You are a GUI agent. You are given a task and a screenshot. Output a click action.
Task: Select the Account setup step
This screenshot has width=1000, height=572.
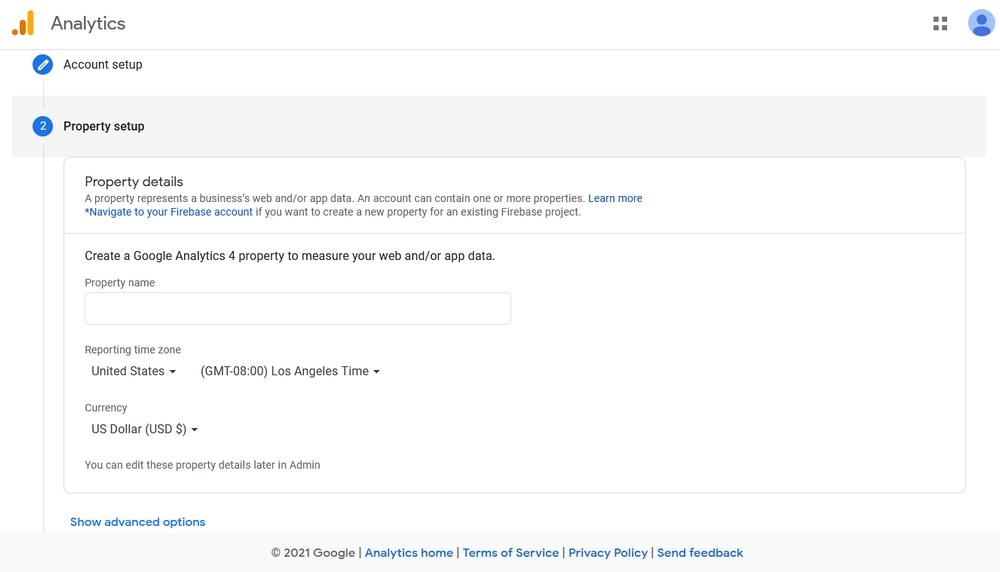[103, 64]
